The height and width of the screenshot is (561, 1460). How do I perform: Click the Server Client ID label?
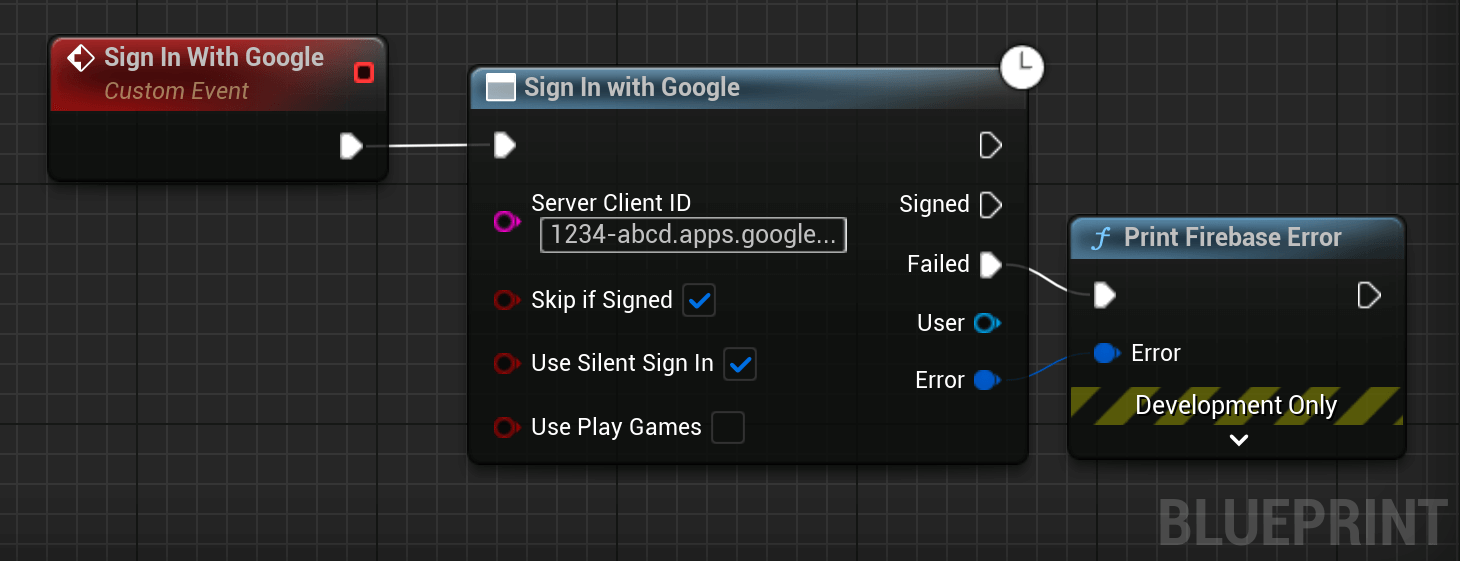coord(611,203)
